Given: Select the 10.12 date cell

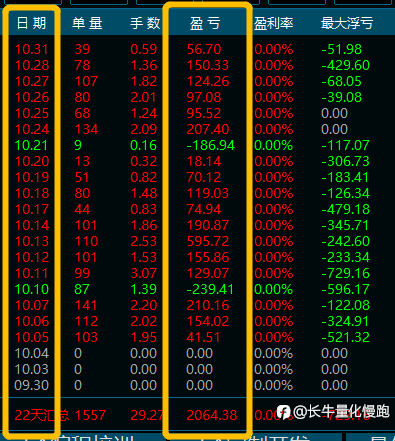Looking at the screenshot, I should pyautogui.click(x=32, y=257).
